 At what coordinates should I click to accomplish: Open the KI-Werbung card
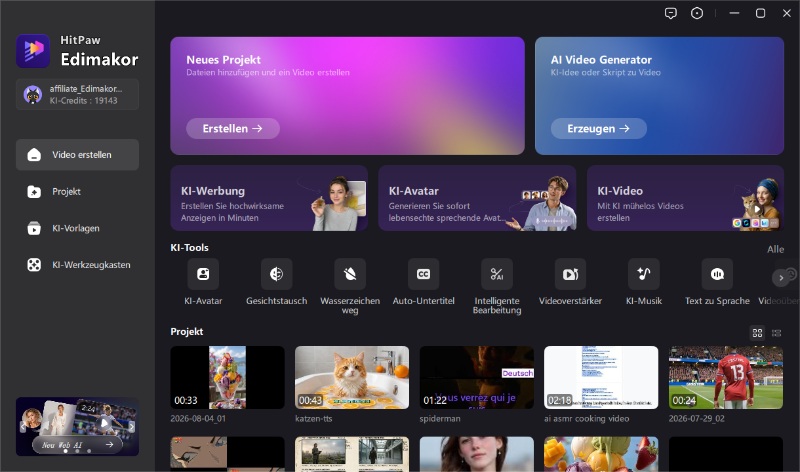coord(269,198)
